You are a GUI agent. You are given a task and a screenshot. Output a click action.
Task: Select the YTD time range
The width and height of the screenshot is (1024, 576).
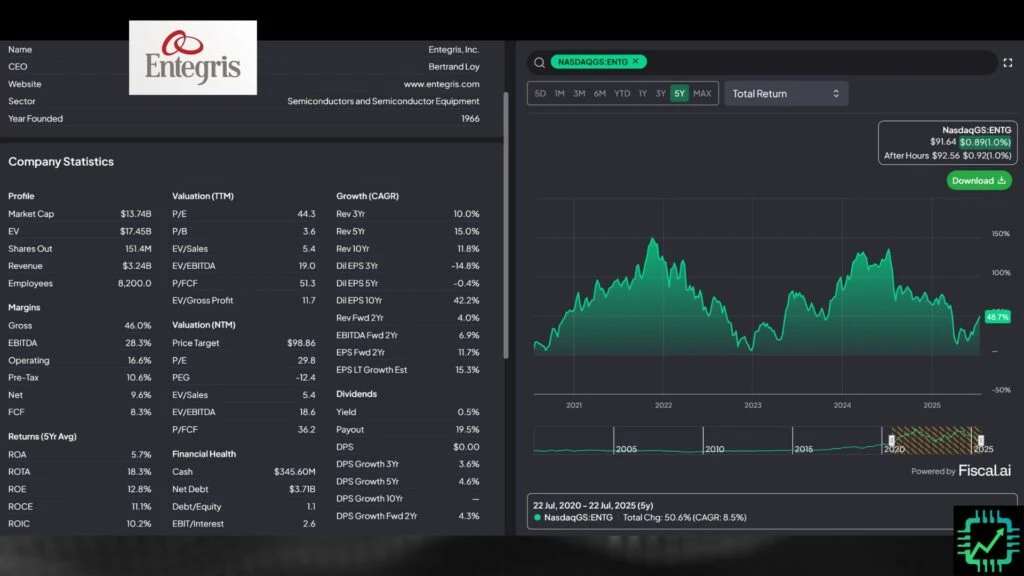622,93
